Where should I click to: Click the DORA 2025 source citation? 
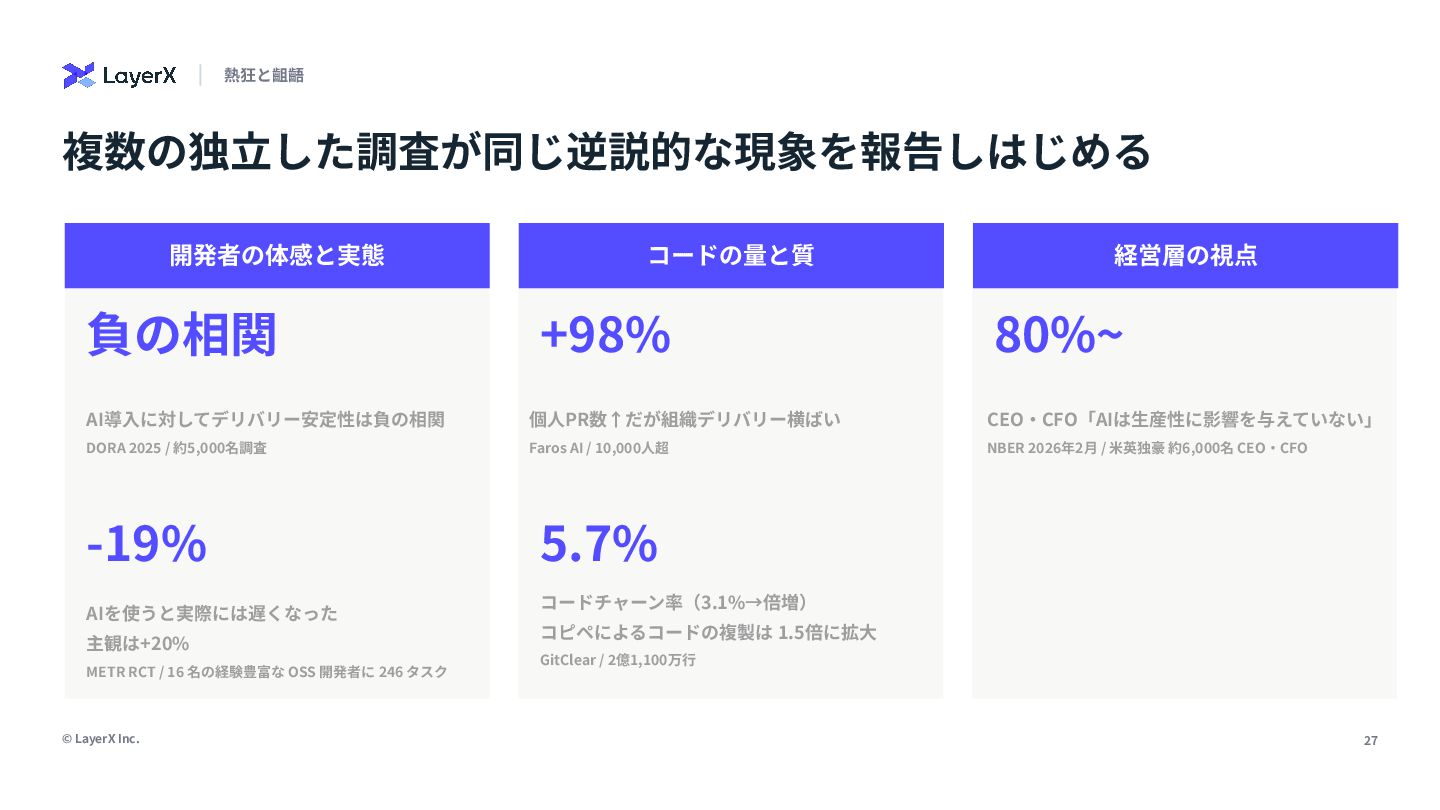pyautogui.click(x=176, y=448)
